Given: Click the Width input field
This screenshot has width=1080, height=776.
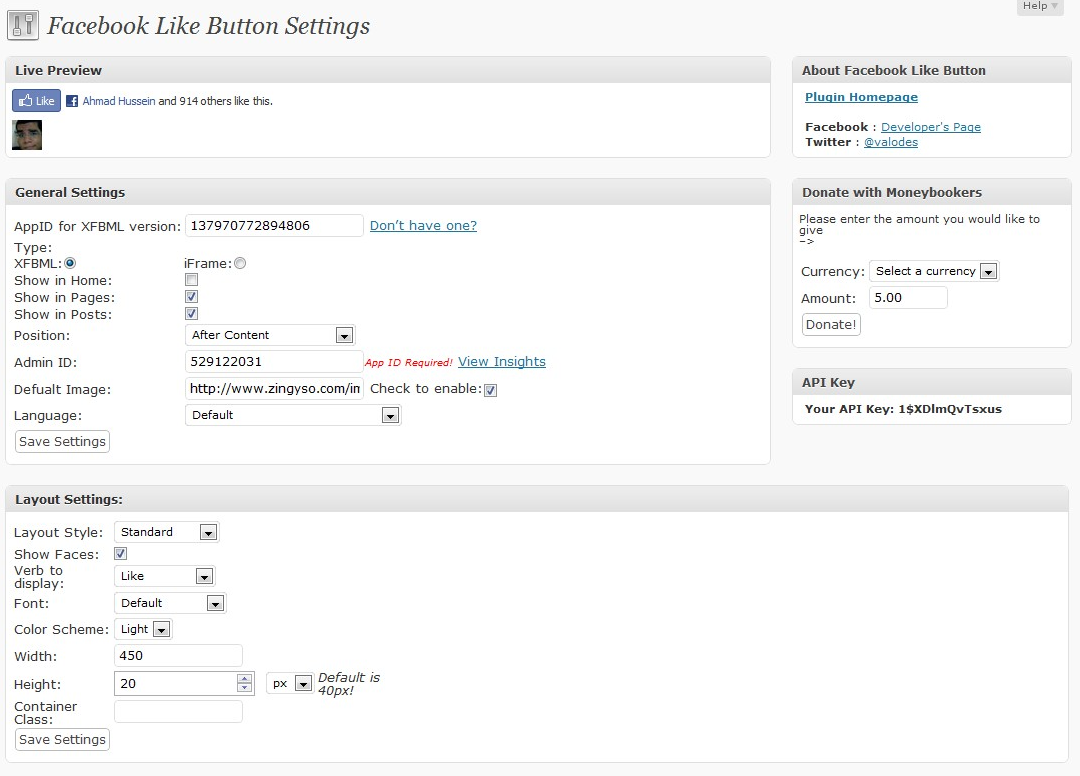Looking at the screenshot, I should pos(178,656).
